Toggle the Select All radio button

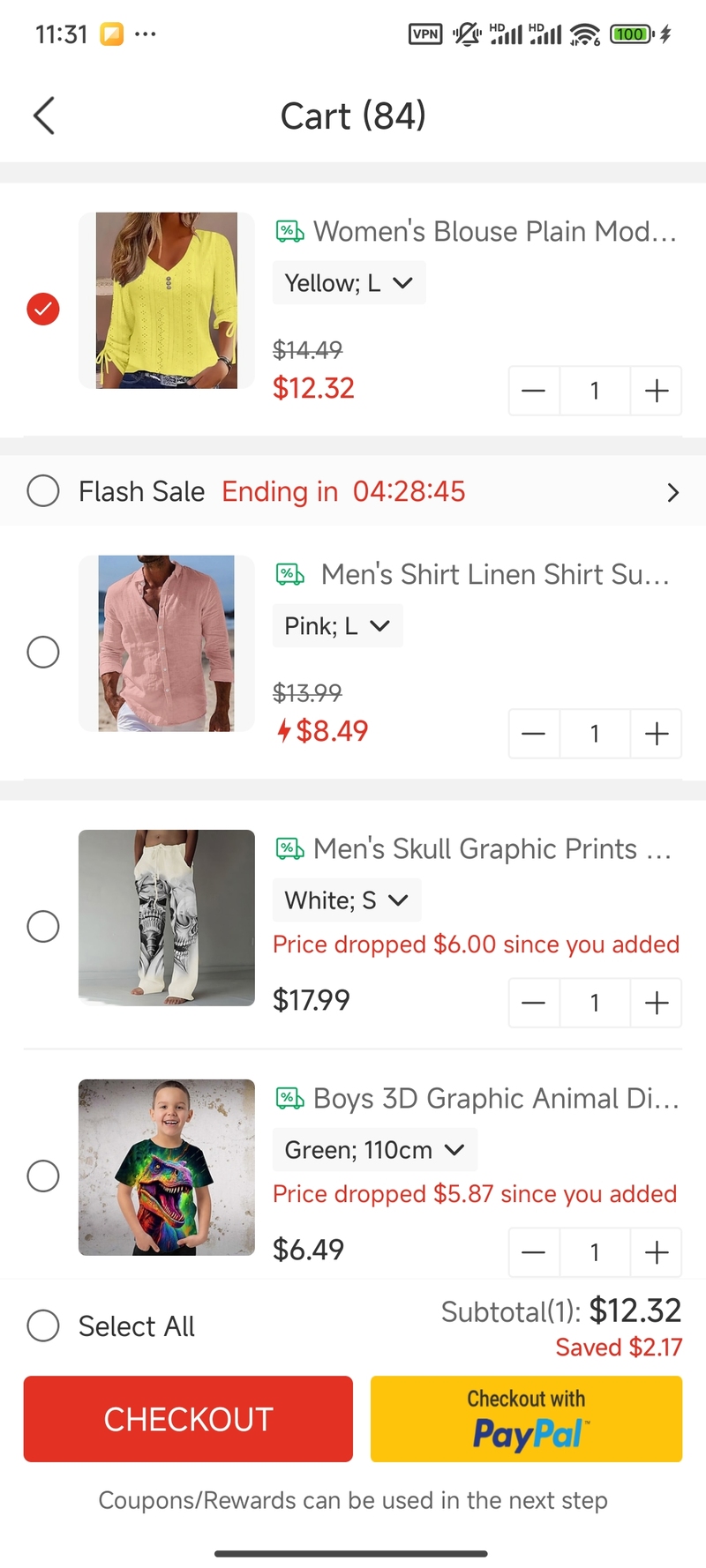pyautogui.click(x=43, y=1325)
